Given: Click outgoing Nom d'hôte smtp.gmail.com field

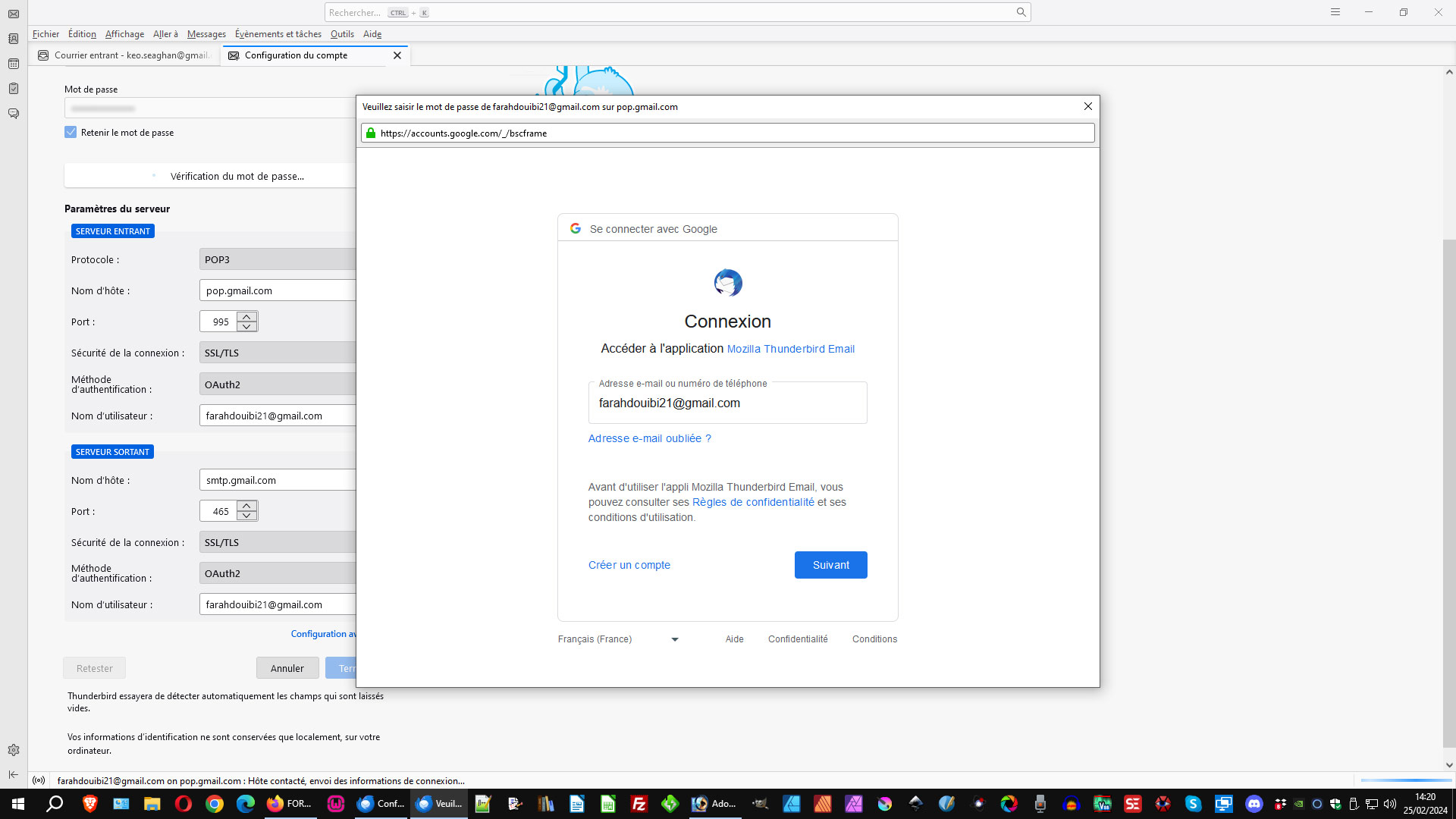Looking at the screenshot, I should coord(278,480).
